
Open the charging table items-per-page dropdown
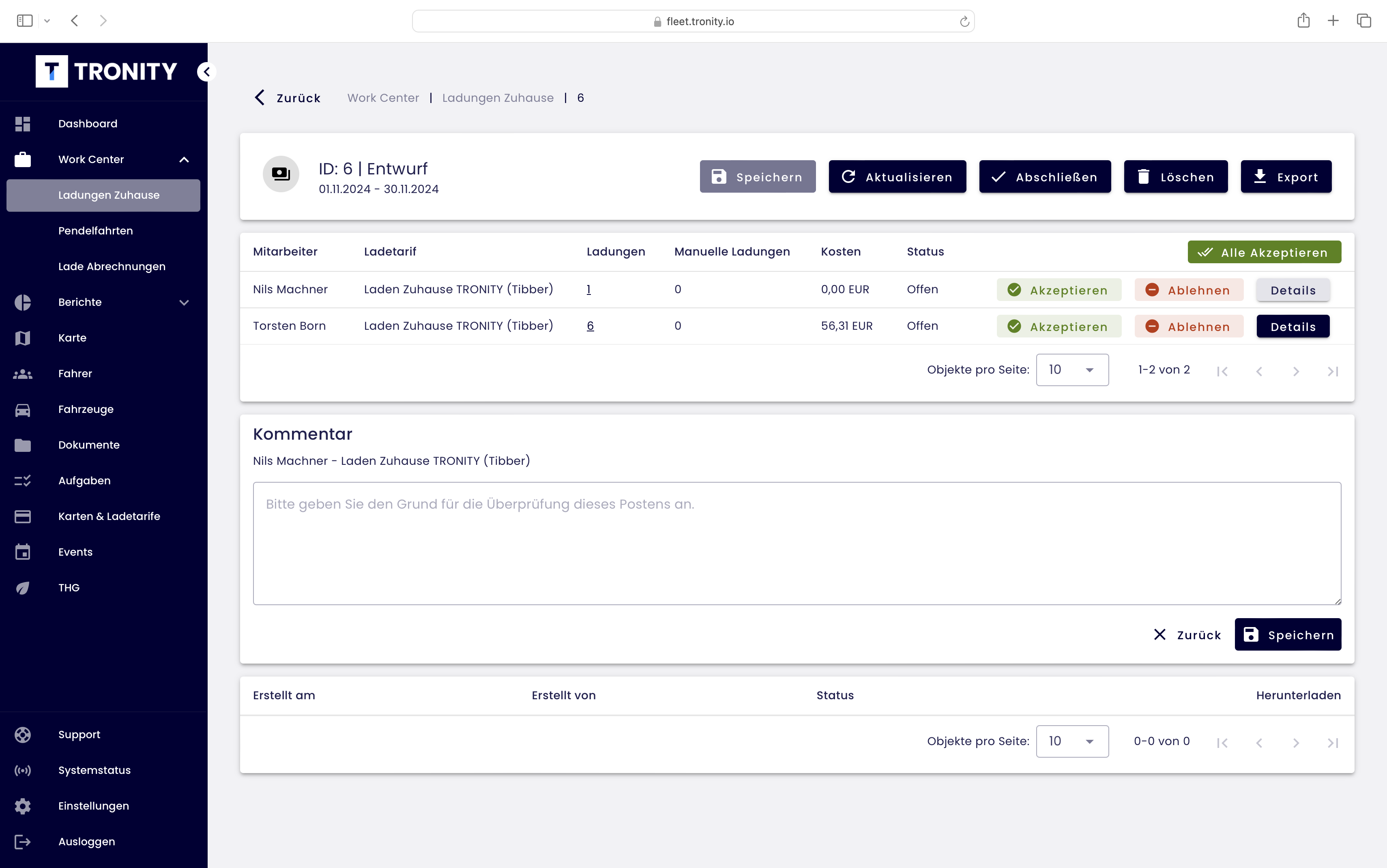[x=1071, y=370]
